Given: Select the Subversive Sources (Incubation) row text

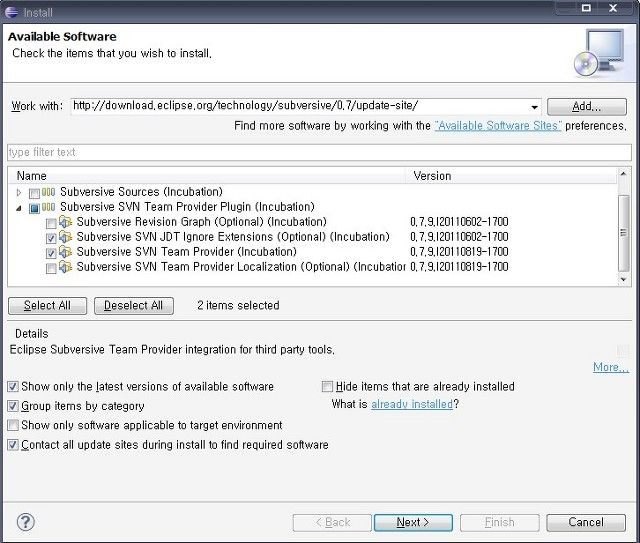Looking at the screenshot, I should pos(141,191).
